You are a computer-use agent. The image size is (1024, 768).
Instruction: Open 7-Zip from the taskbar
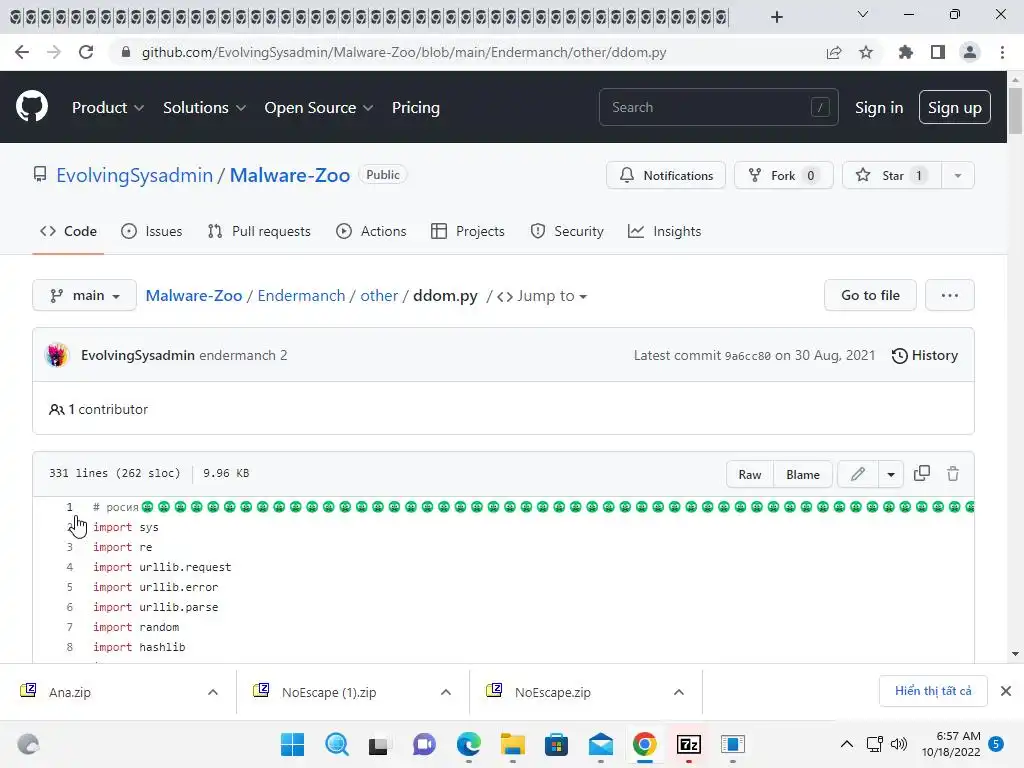(x=689, y=744)
